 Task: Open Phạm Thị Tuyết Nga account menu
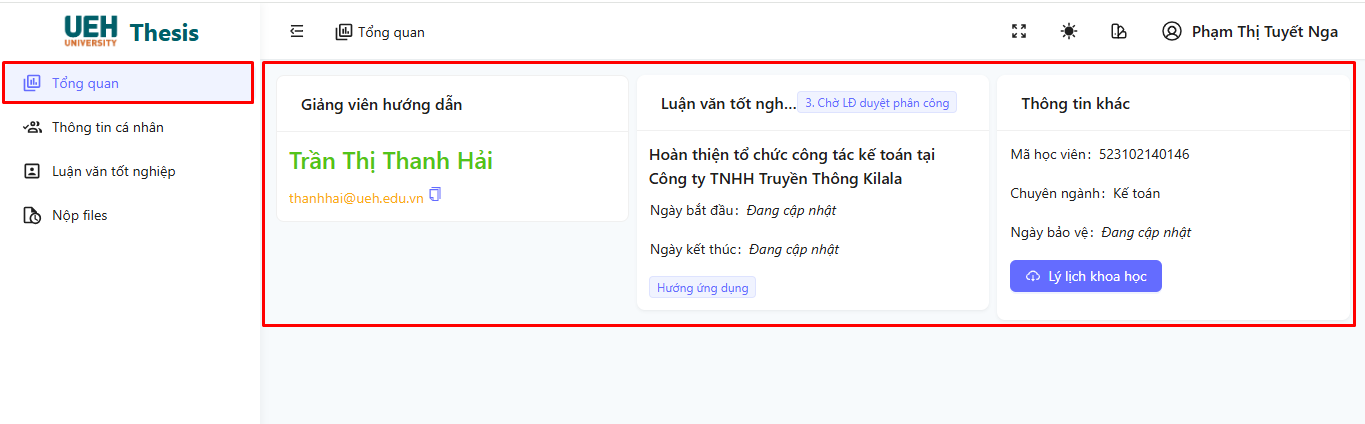[1264, 32]
